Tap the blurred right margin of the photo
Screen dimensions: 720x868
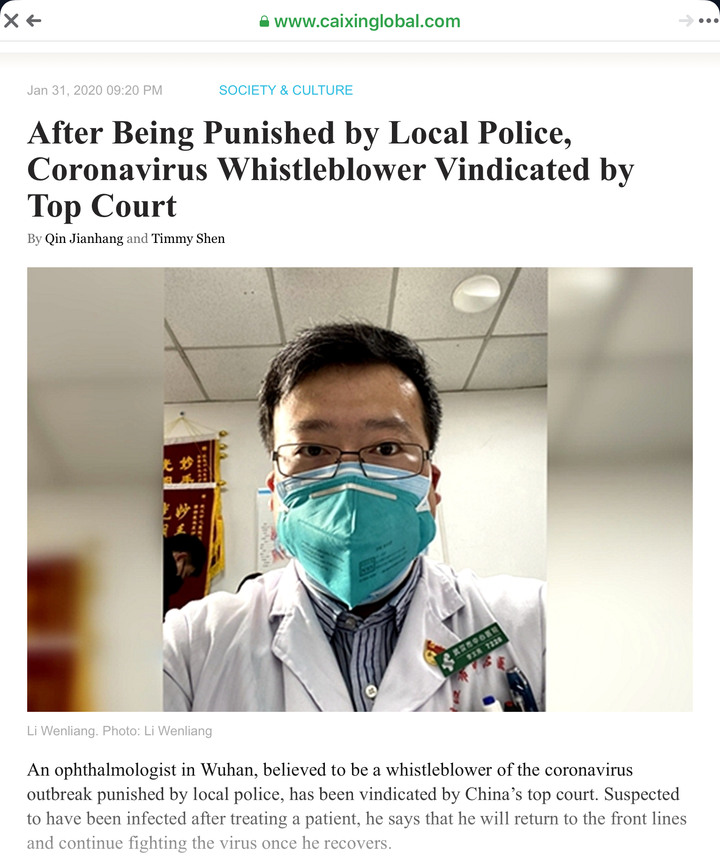[x=620, y=489]
